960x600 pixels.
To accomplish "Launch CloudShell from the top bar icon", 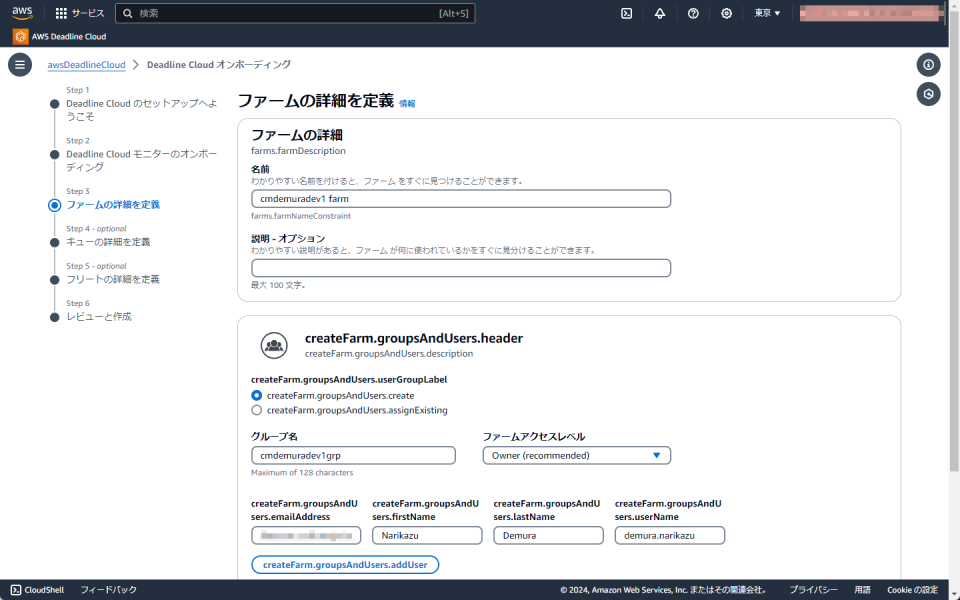I will (626, 13).
